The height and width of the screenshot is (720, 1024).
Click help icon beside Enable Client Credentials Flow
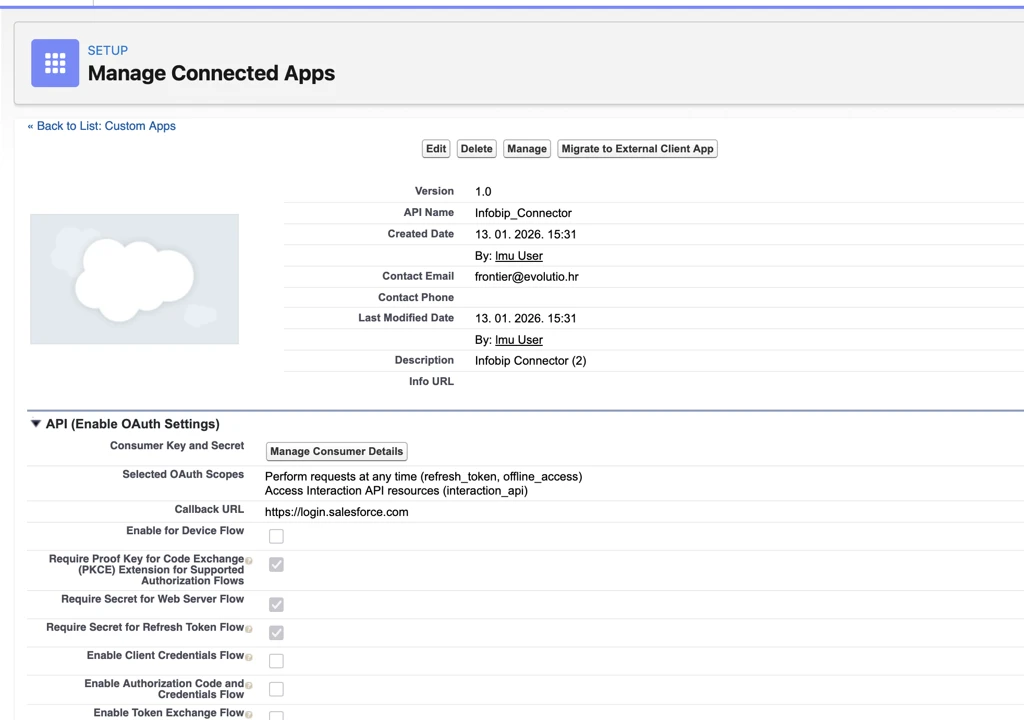click(249, 657)
